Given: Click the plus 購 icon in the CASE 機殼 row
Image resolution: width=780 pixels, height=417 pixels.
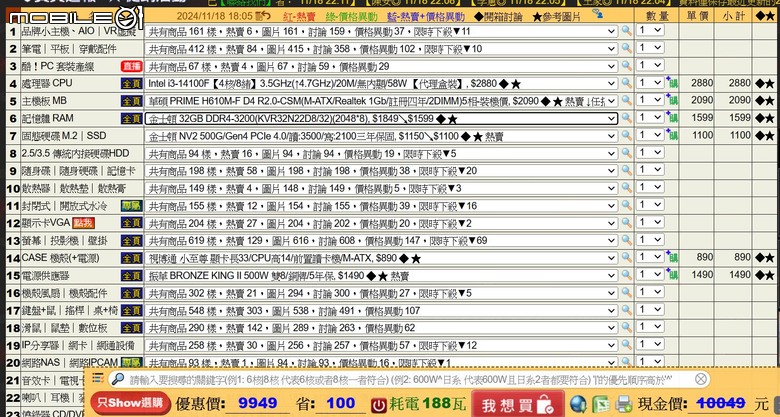Looking at the screenshot, I should click(672, 257).
